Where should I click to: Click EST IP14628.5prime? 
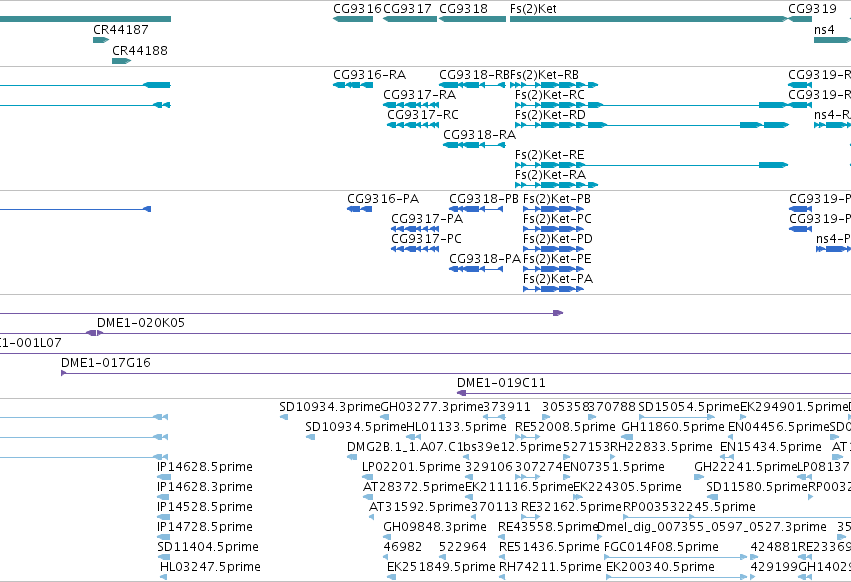coord(163,477)
